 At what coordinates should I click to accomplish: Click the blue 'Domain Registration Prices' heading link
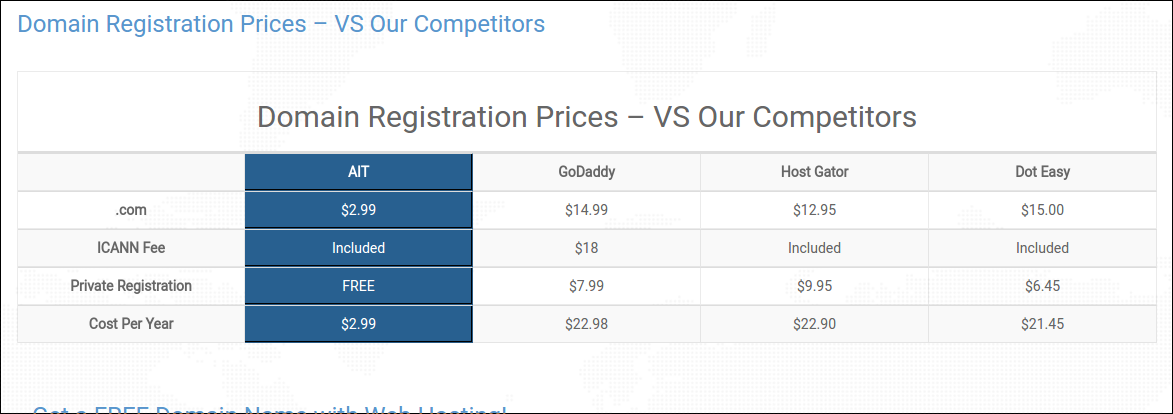pos(281,24)
